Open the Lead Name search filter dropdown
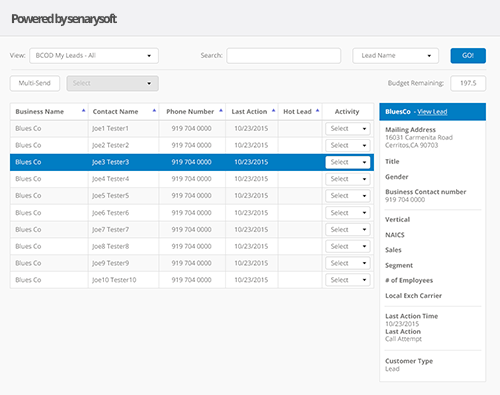500x395 pixels. 395,56
